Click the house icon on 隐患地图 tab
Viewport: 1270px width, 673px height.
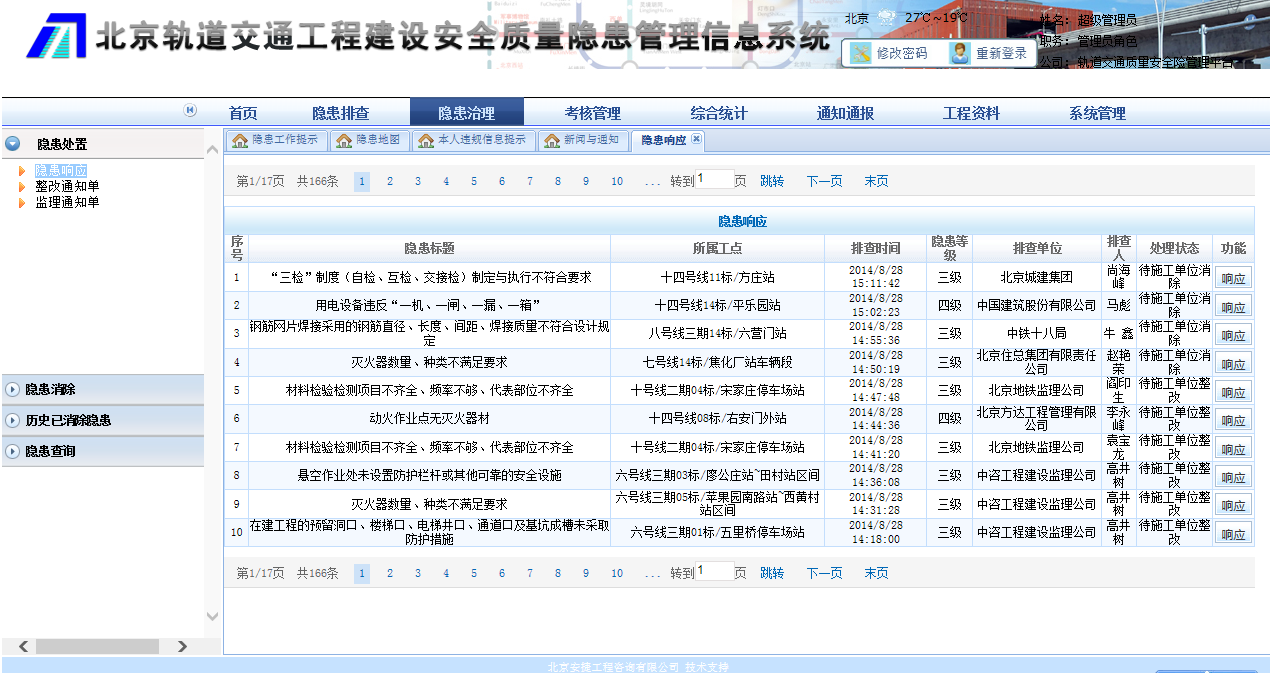click(x=344, y=141)
